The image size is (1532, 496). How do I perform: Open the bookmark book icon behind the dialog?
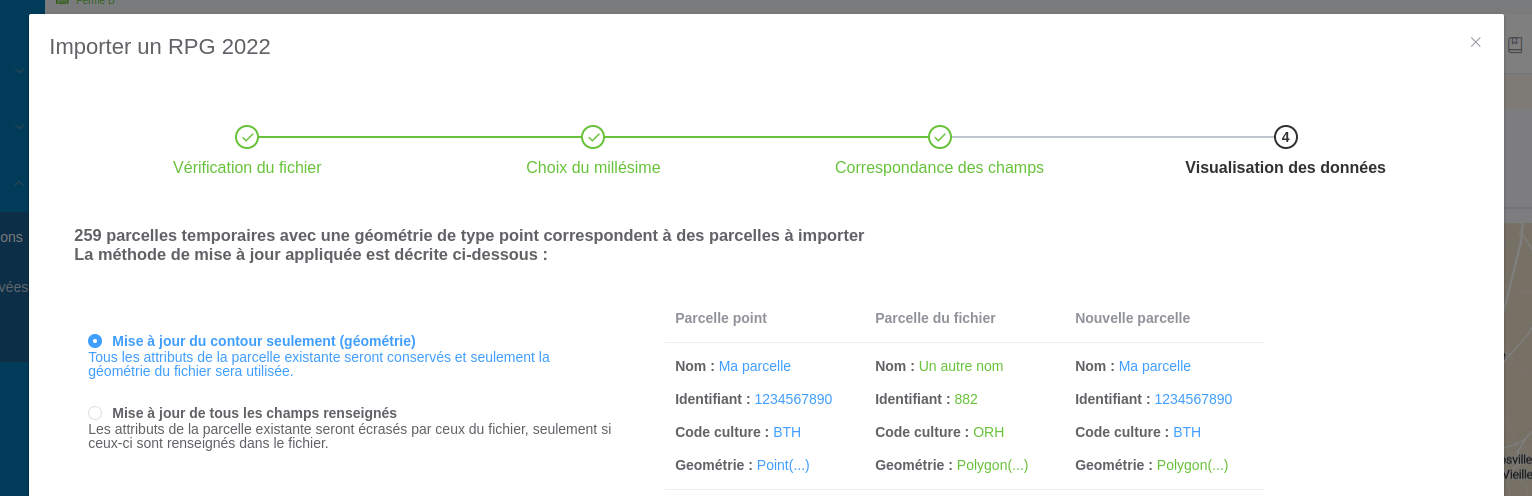coord(1514,45)
